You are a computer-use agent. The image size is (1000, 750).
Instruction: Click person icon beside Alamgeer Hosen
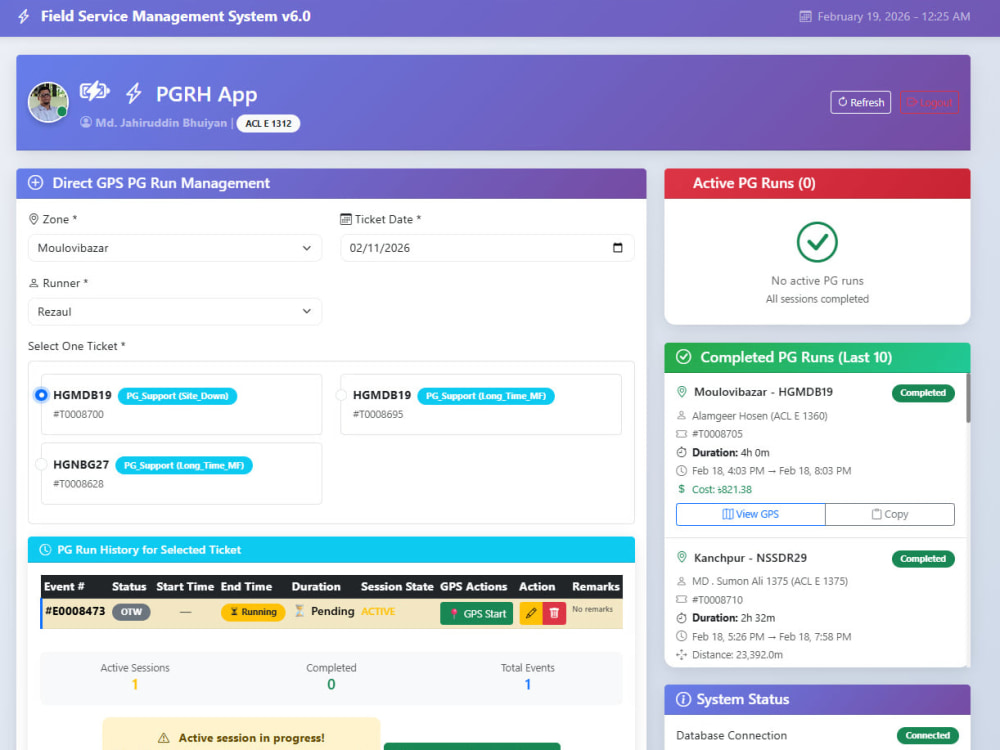point(681,416)
